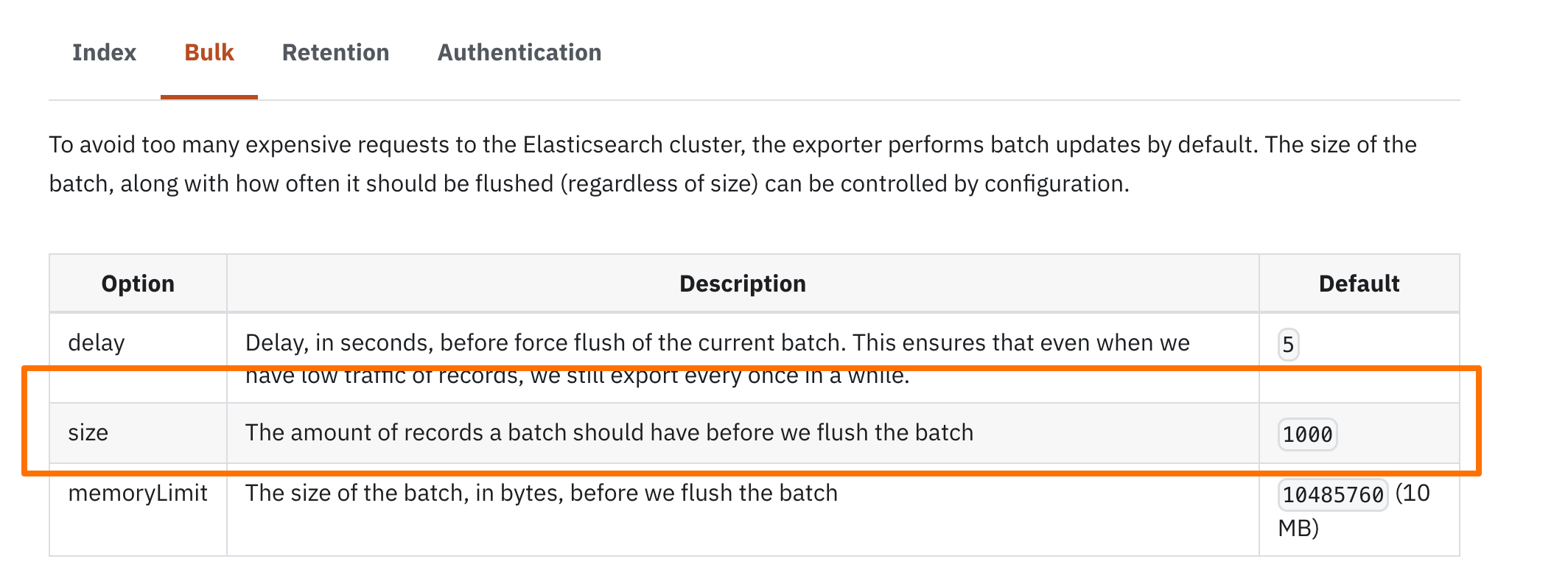
Task: Click the size row description text
Action: coord(609,432)
